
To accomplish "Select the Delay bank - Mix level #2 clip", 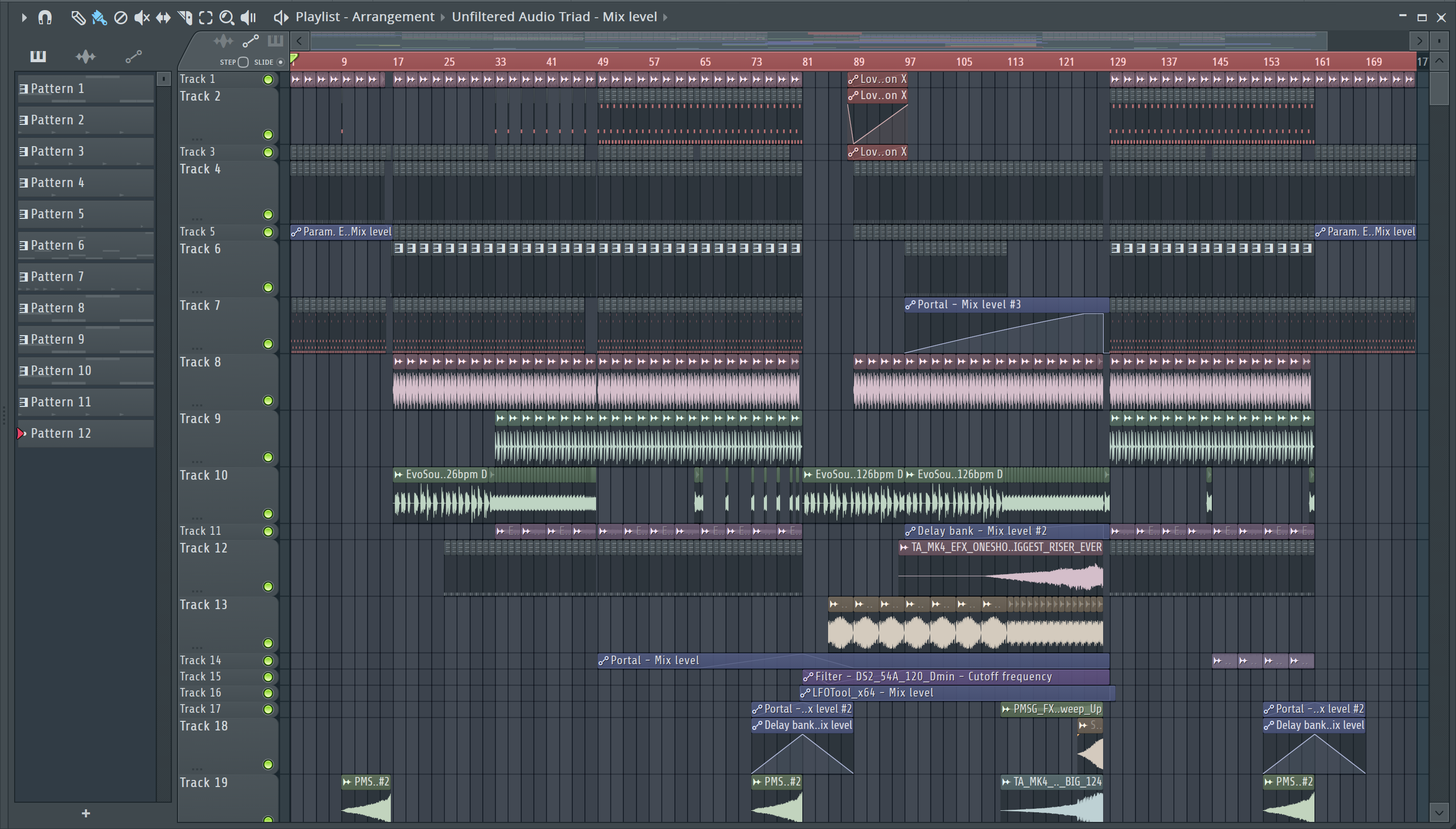I will point(1007,531).
